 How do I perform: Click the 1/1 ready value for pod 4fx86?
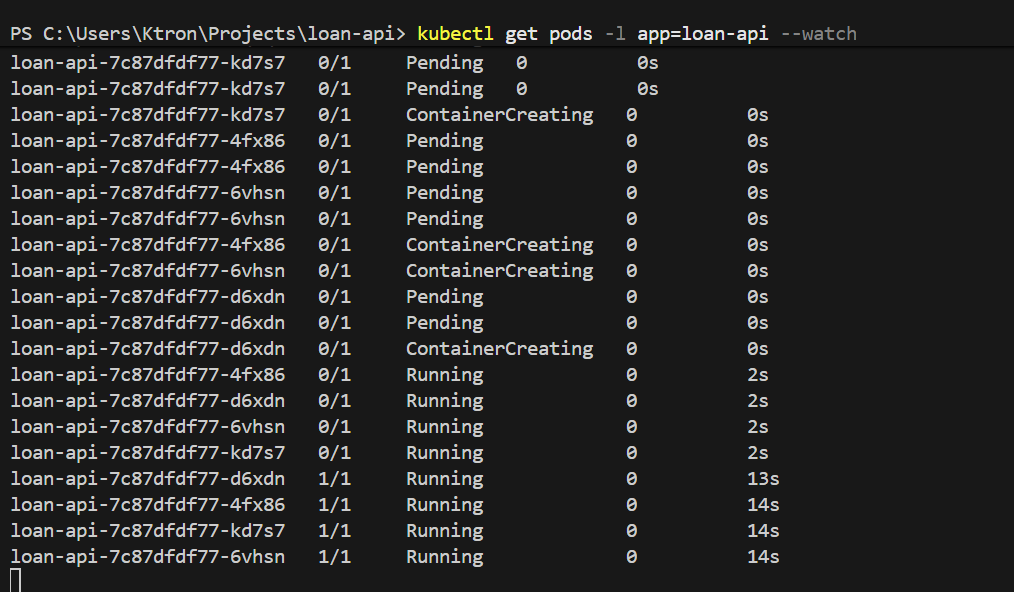tap(334, 505)
